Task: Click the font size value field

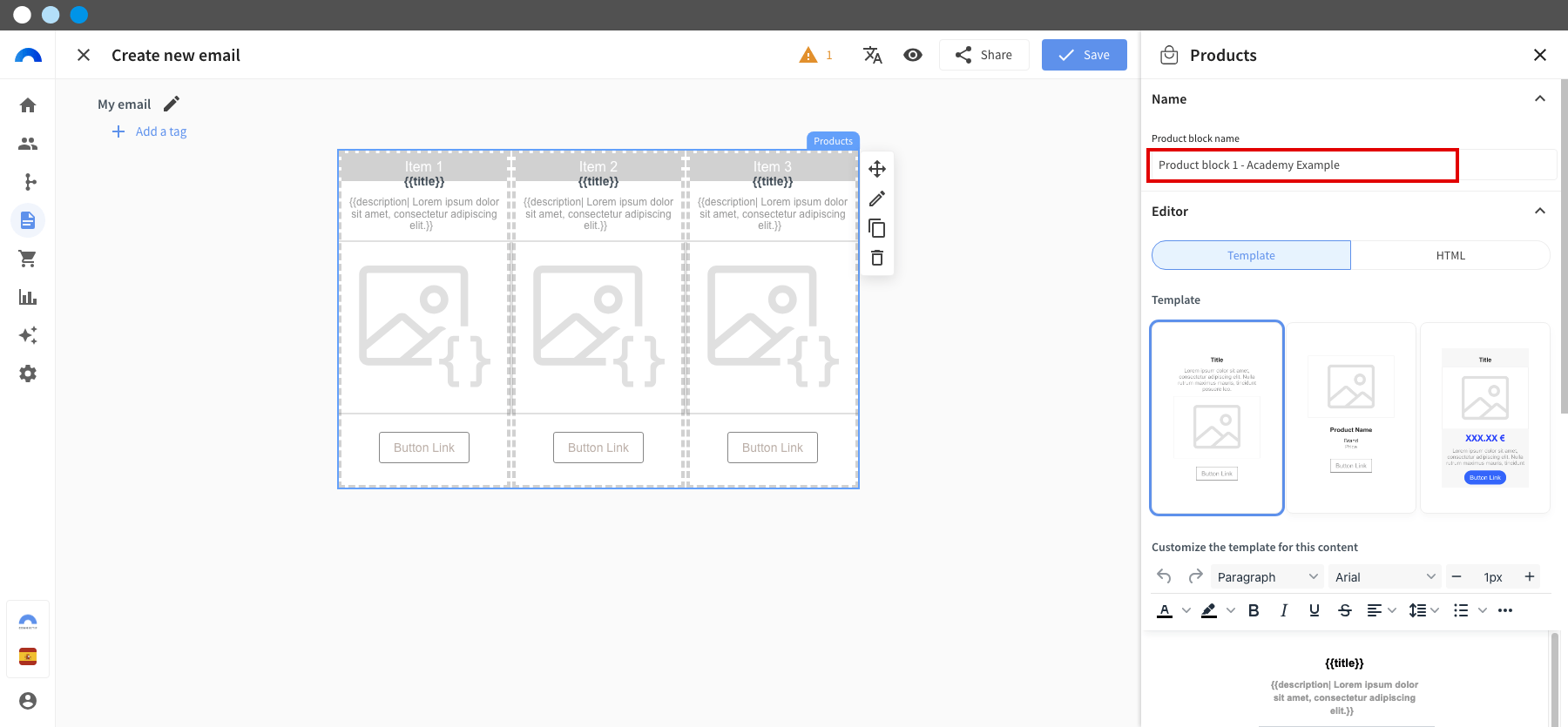Action: pos(1493,576)
